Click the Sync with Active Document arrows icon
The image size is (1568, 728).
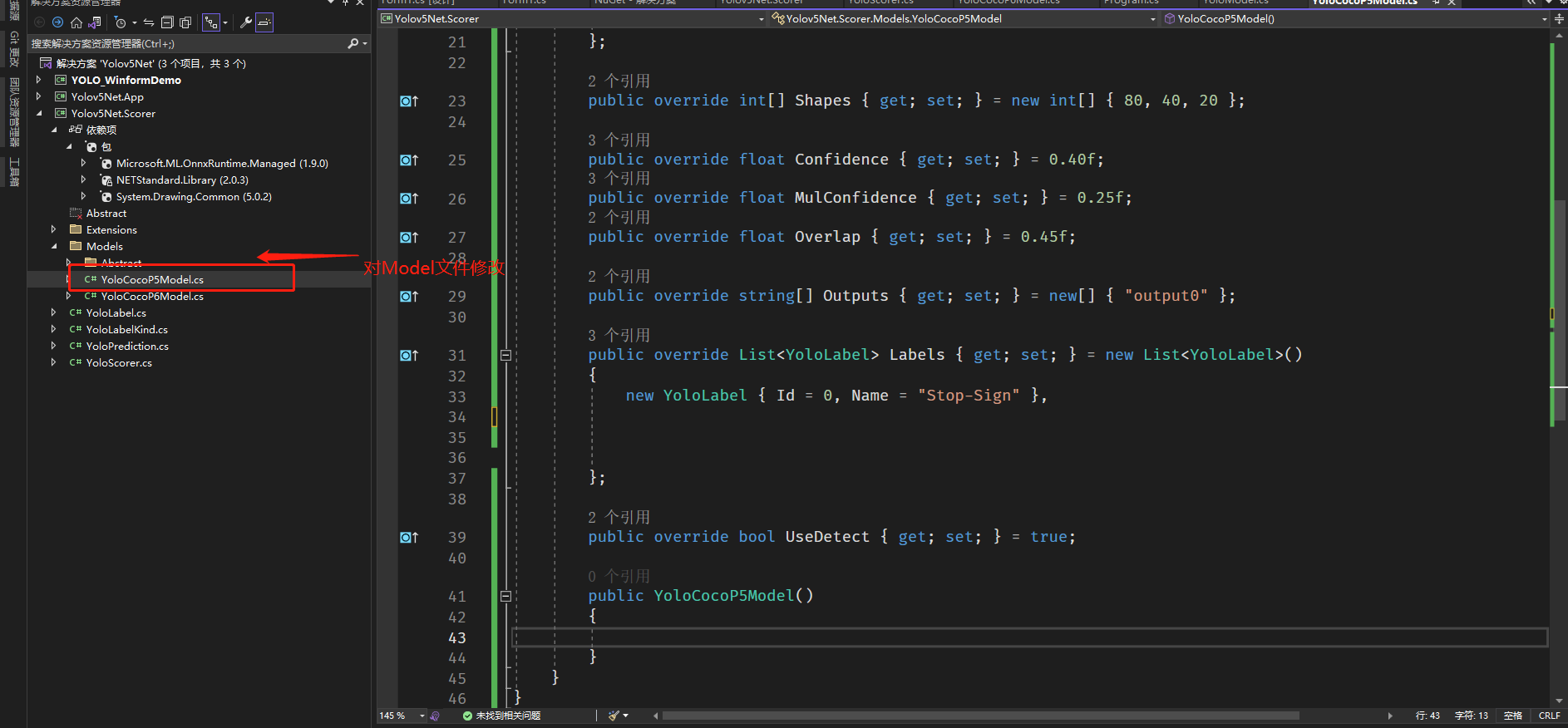148,22
